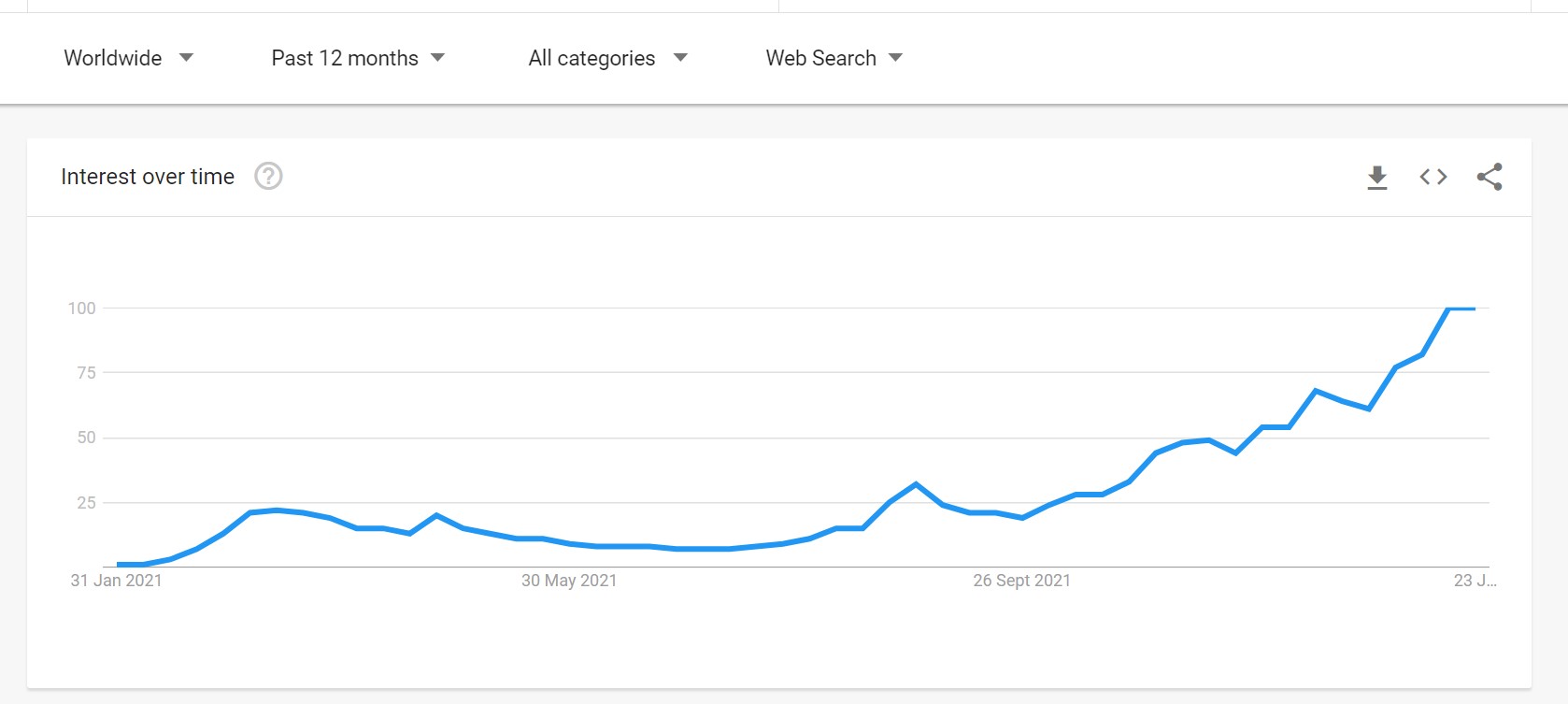Viewport: 1568px width, 704px height.
Task: Click the 26 Sept 2021 axis label
Action: pos(1021,581)
